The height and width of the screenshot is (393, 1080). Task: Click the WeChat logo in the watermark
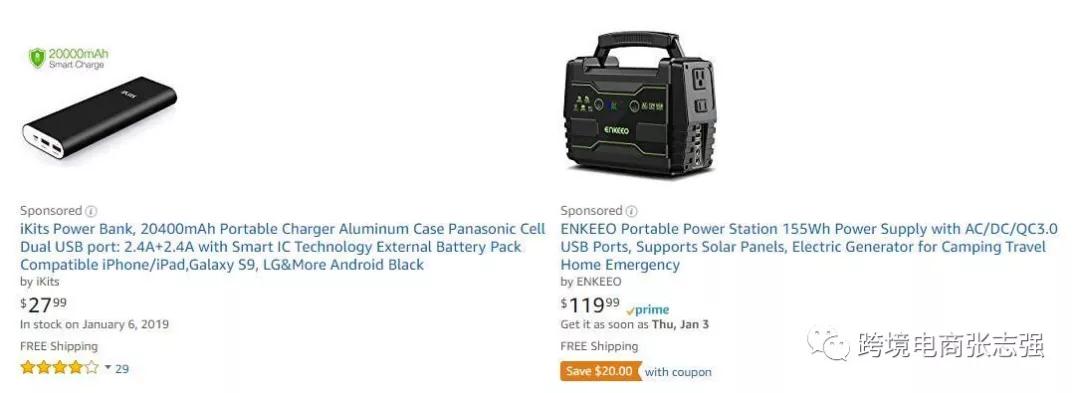(x=829, y=343)
